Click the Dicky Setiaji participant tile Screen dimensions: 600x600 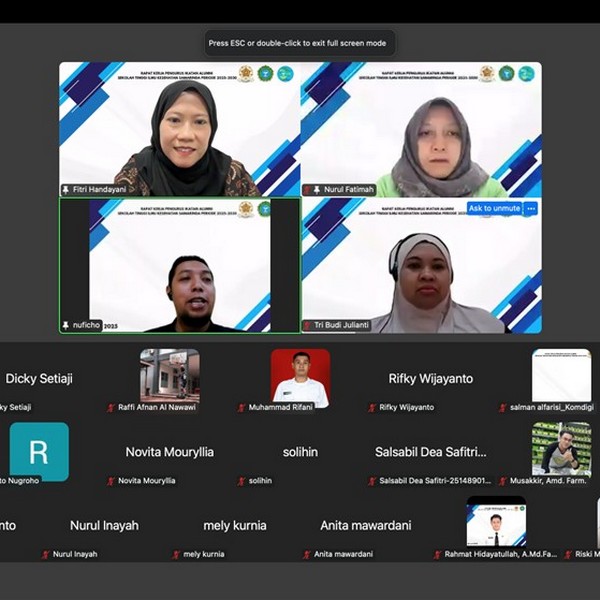[x=39, y=380]
